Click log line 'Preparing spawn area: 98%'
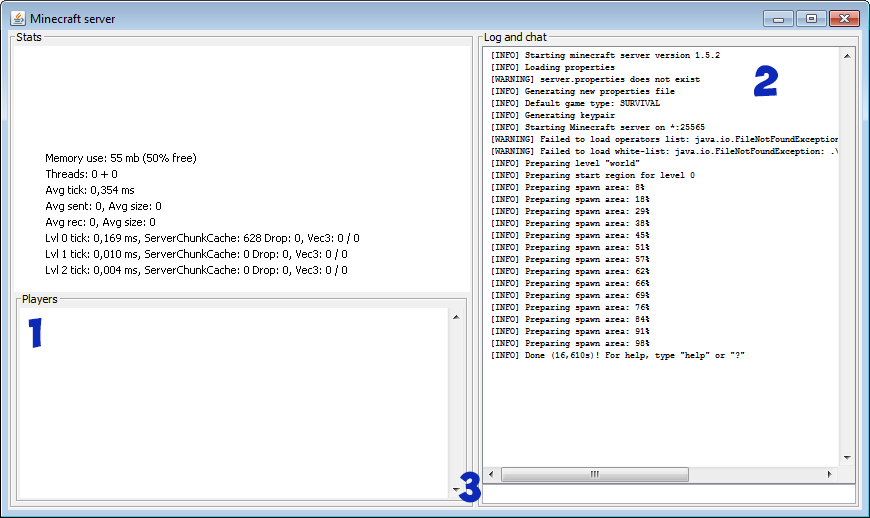 (x=570, y=344)
